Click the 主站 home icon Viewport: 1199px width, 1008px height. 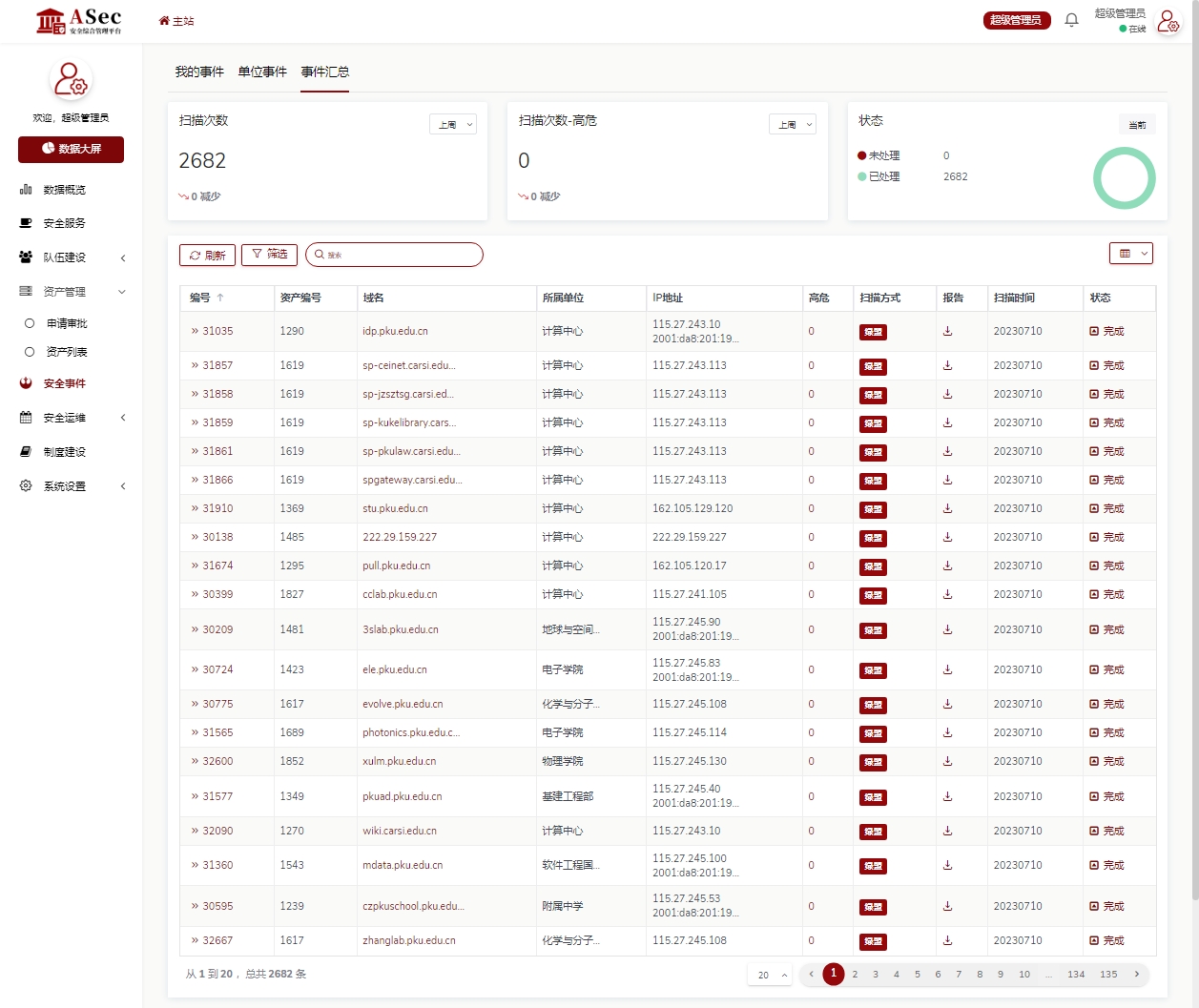(x=164, y=21)
